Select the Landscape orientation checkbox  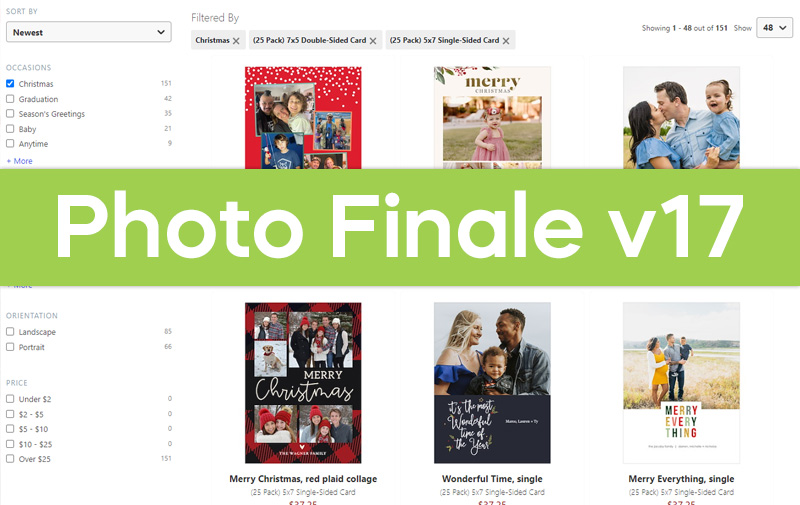coord(10,332)
